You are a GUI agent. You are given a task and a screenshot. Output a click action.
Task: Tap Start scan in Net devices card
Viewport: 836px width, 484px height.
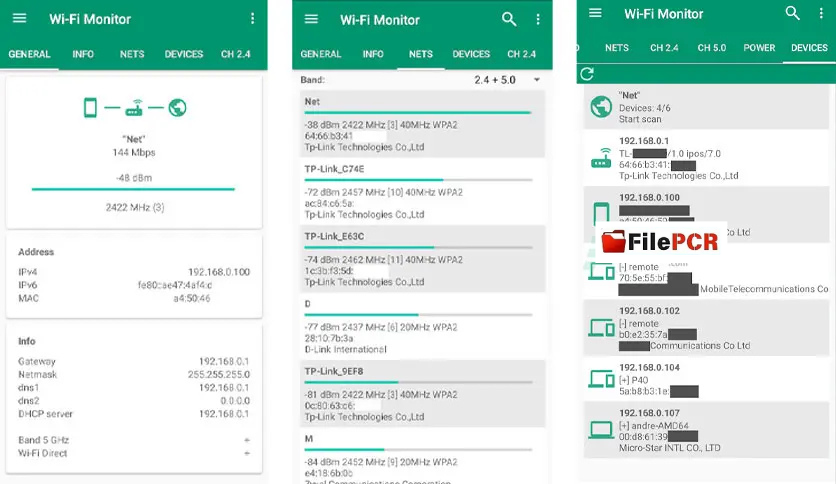640,119
